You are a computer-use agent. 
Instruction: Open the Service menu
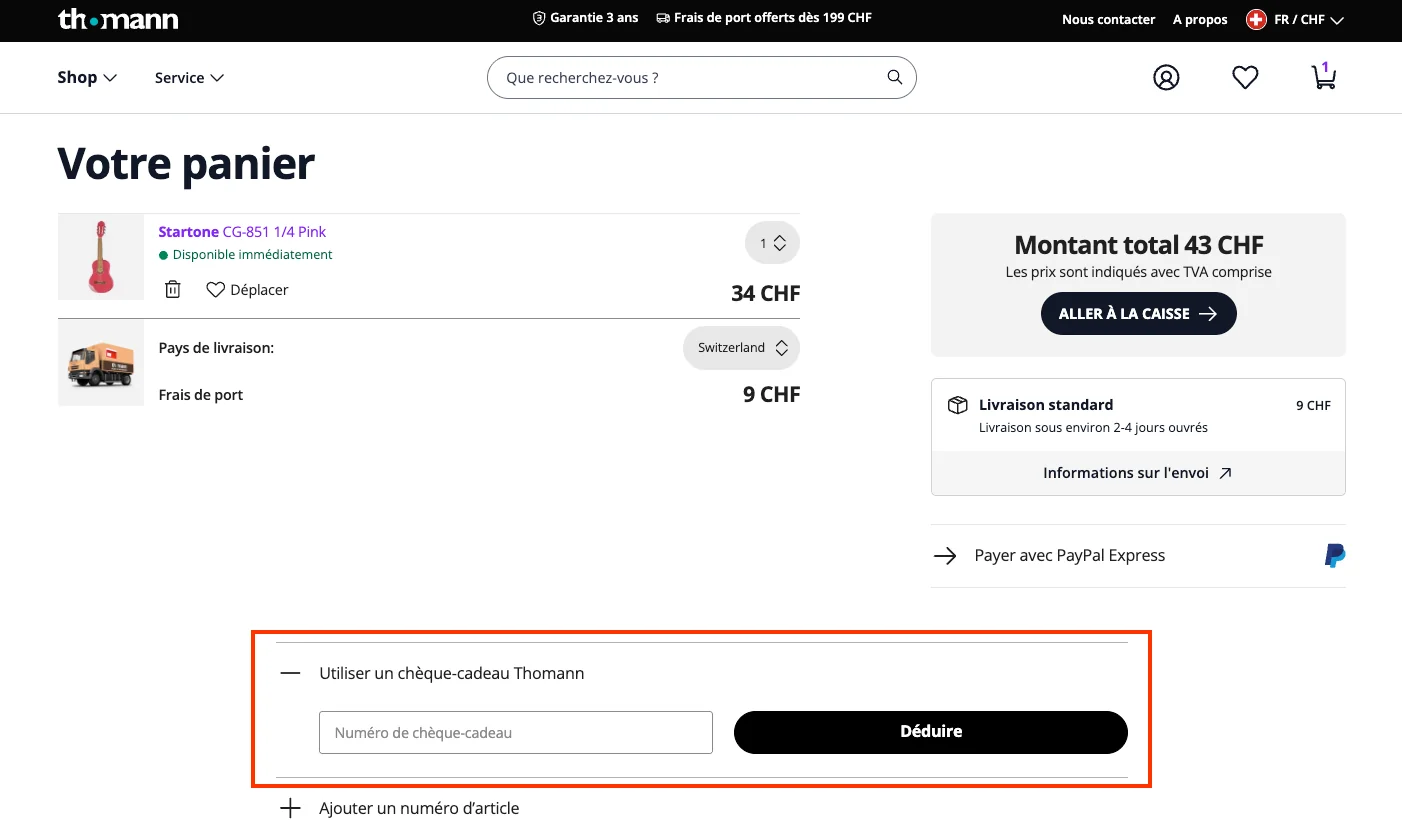[x=188, y=77]
